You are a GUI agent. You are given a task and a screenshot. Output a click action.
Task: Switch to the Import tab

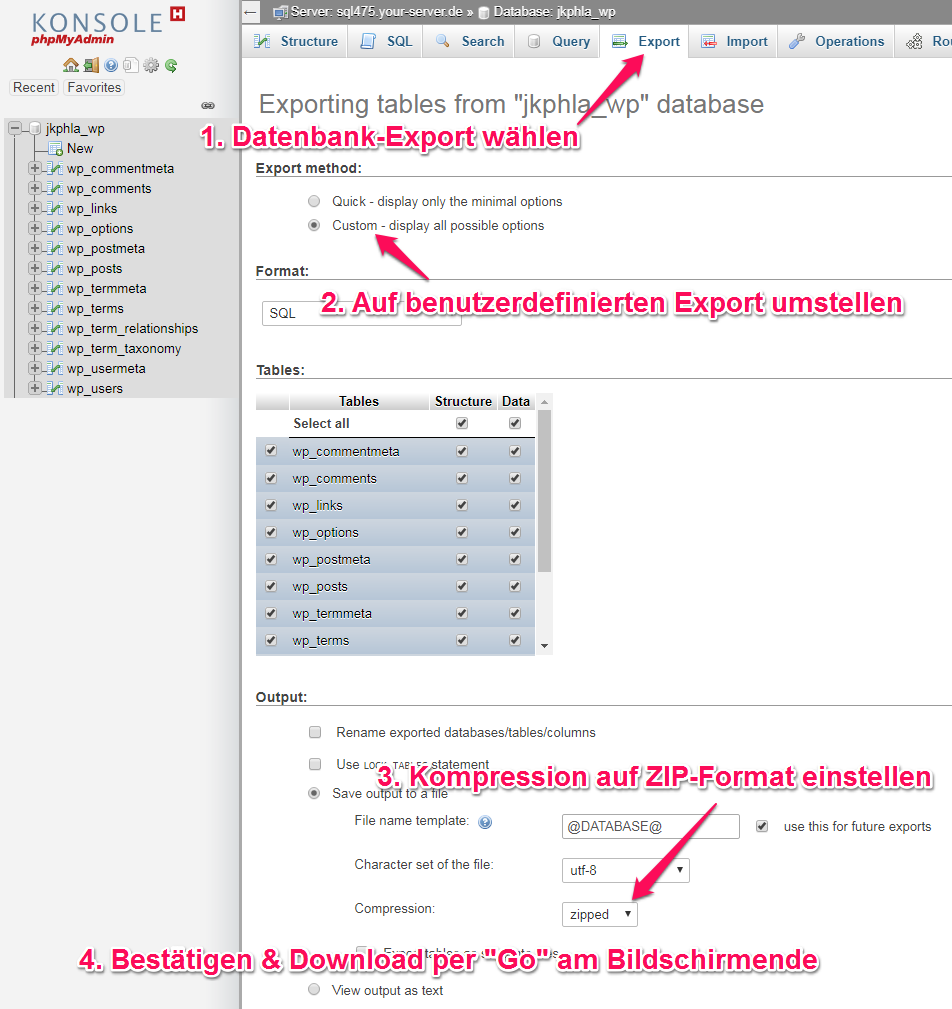click(733, 41)
